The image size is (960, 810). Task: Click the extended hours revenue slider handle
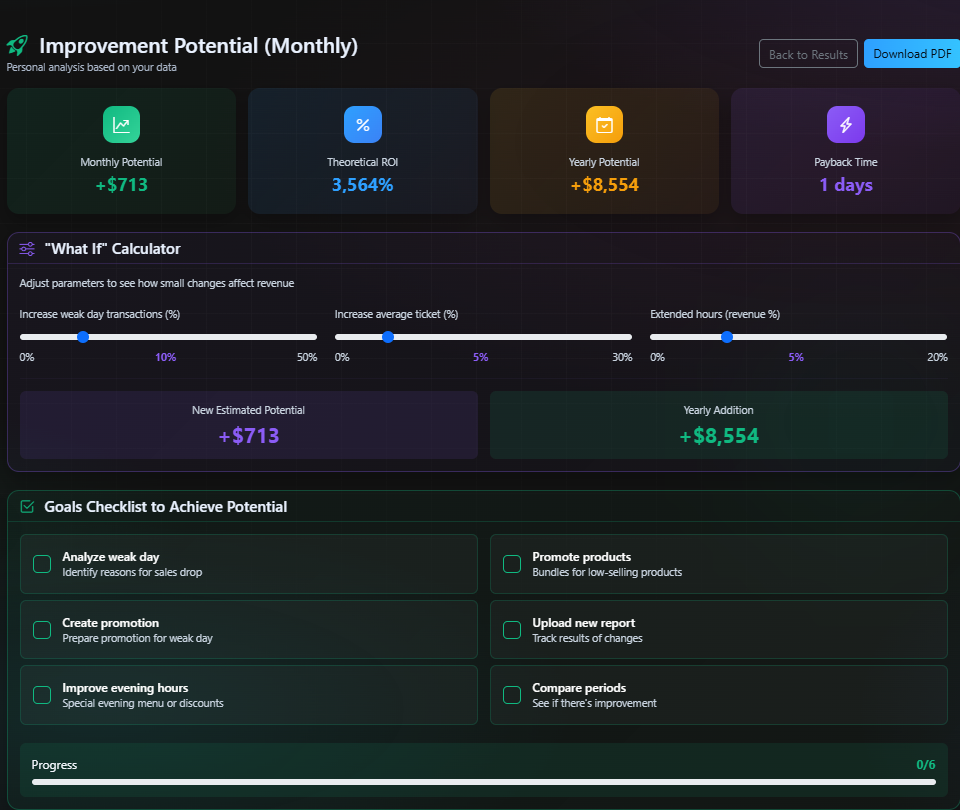(726, 337)
